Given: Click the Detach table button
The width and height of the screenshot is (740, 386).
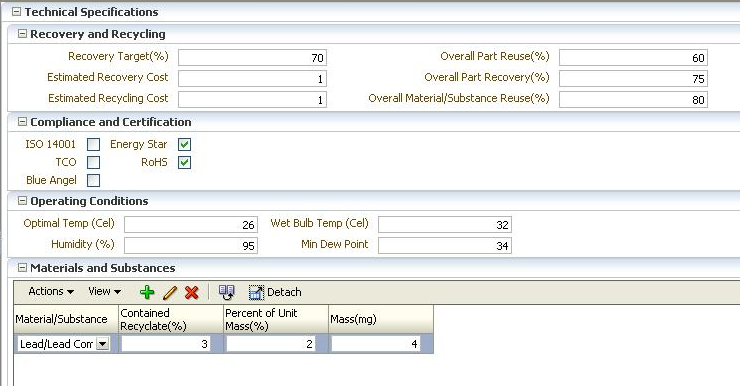Looking at the screenshot, I should pos(275,293).
